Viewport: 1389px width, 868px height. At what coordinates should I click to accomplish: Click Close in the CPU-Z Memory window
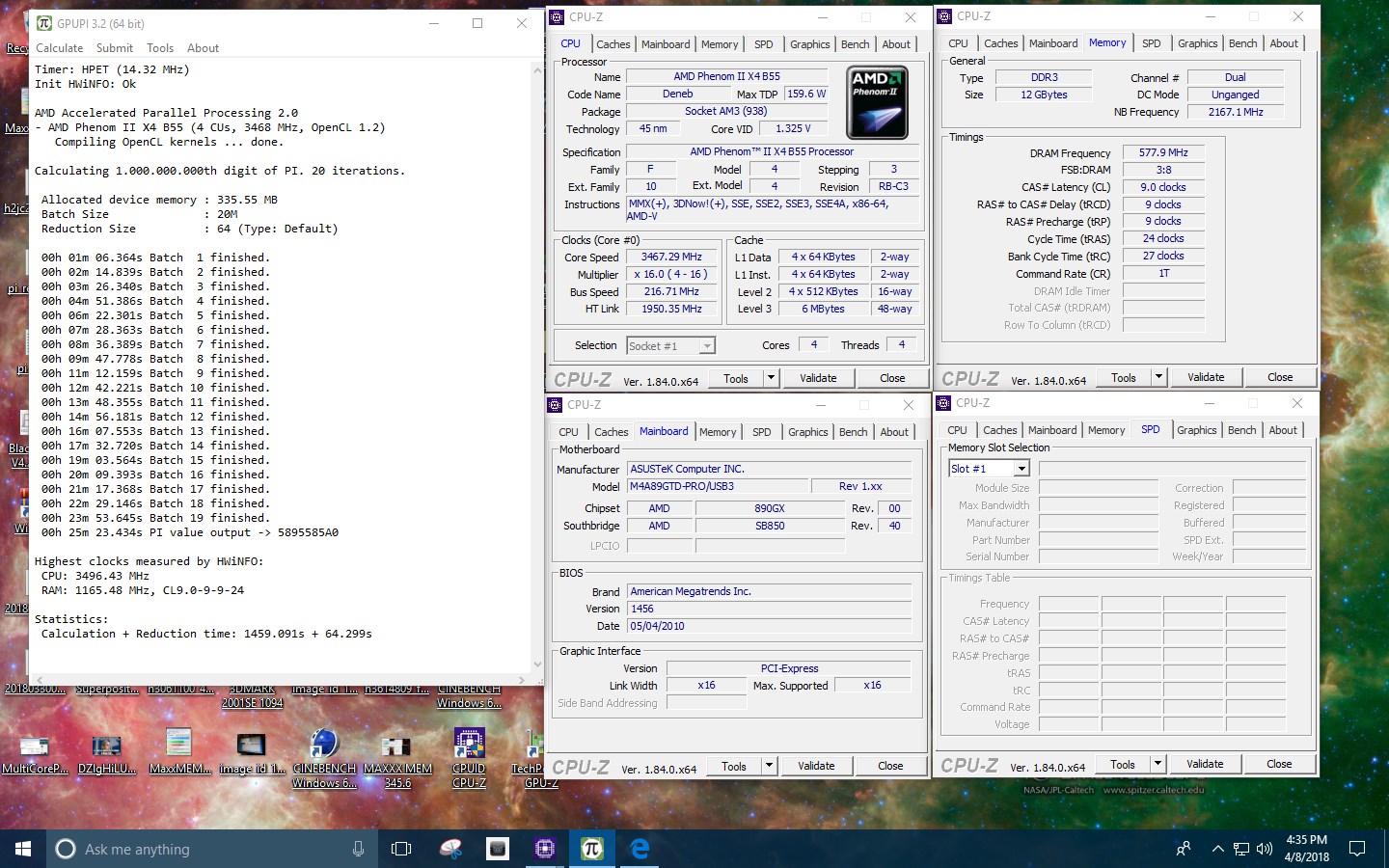click(x=1280, y=377)
